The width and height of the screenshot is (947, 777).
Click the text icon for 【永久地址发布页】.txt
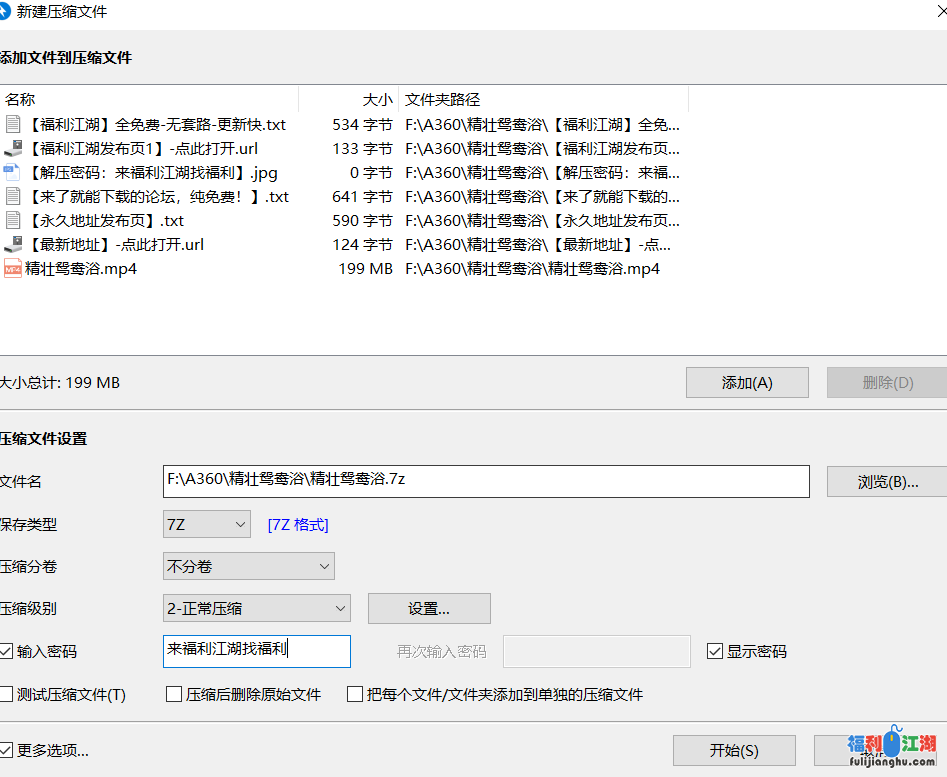click(x=13, y=221)
